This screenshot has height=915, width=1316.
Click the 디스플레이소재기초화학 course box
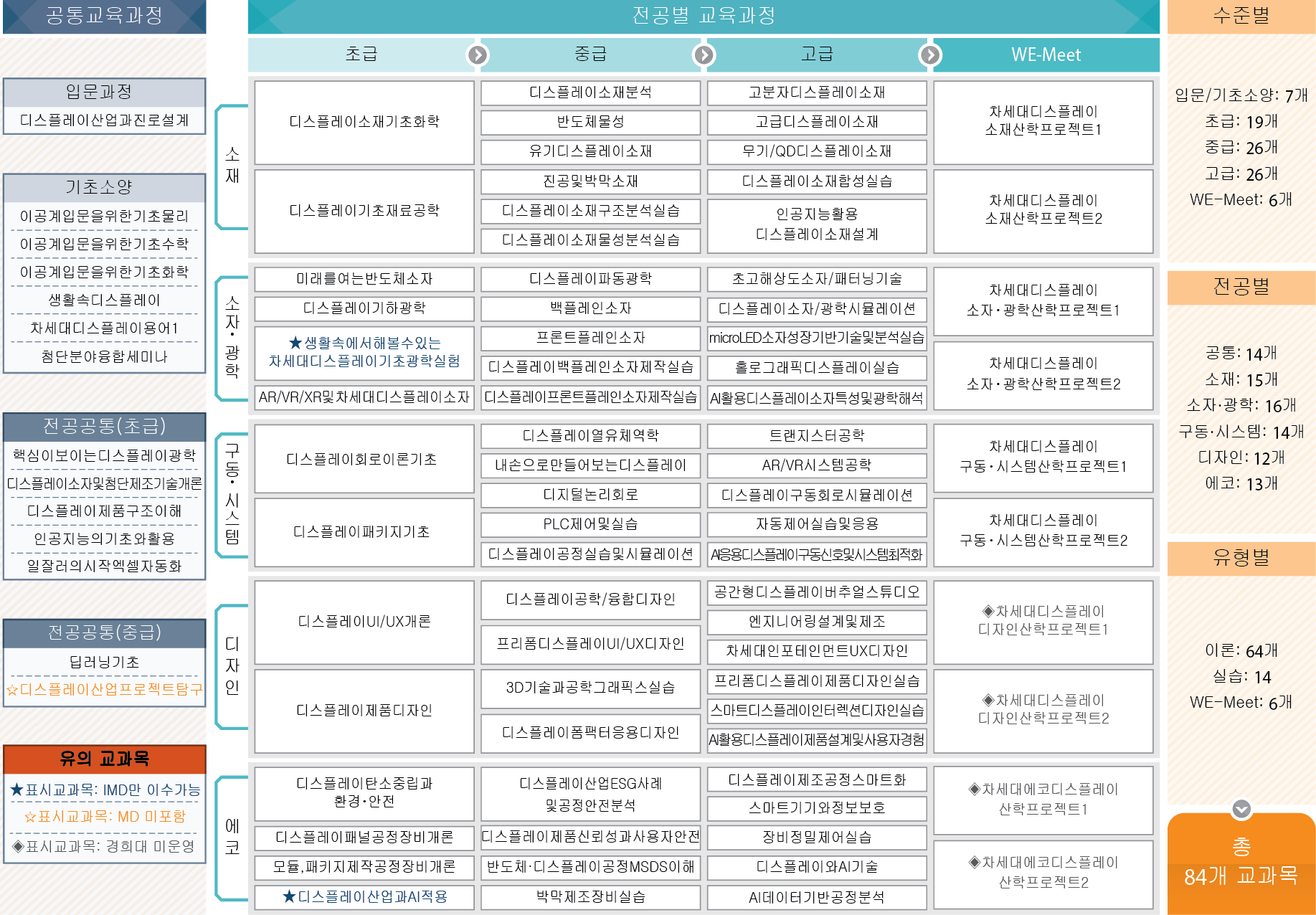[364, 122]
